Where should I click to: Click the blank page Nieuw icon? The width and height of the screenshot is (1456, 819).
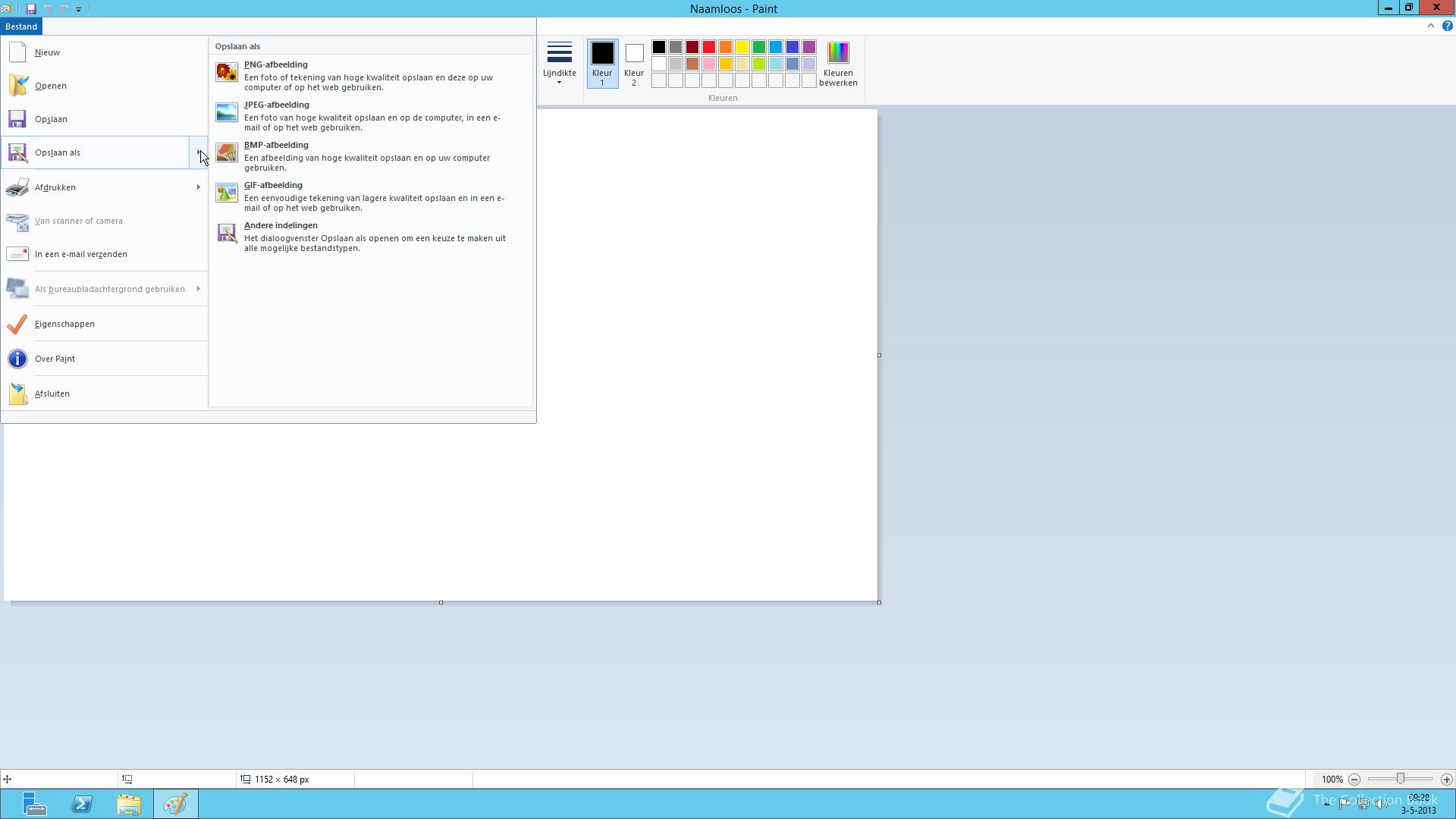17,52
